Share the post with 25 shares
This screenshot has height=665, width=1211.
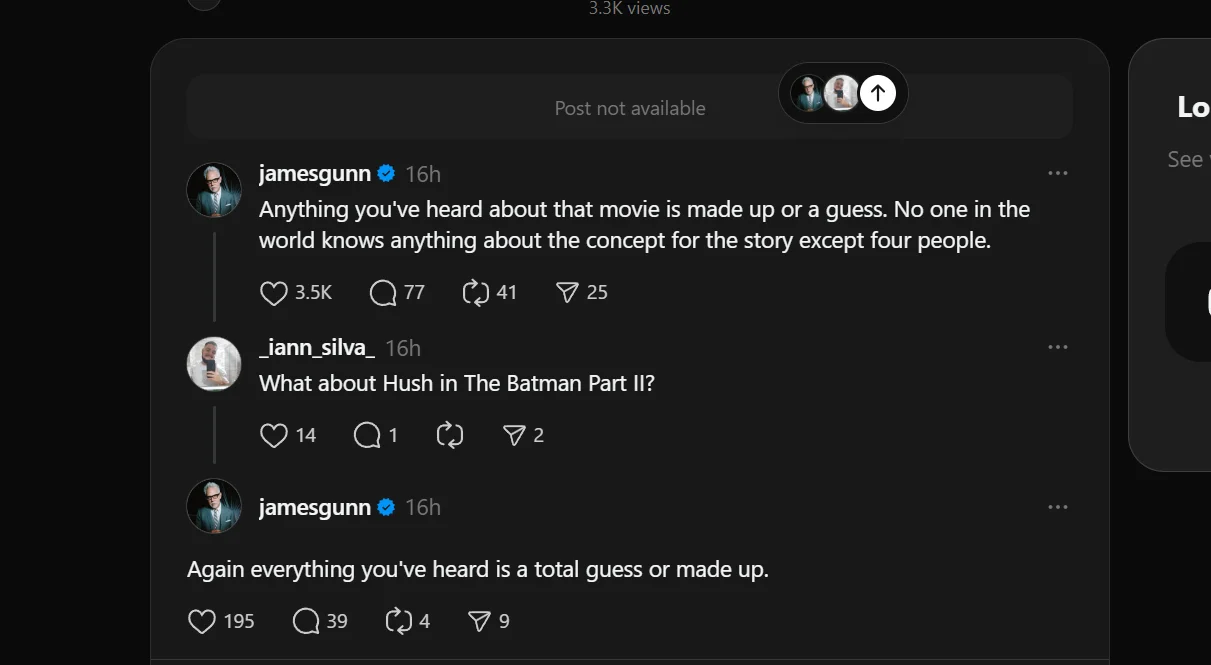(x=567, y=292)
